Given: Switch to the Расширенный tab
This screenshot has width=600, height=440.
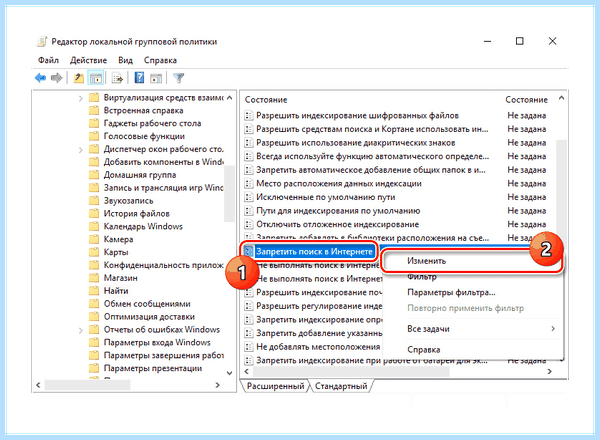Looking at the screenshot, I should coord(275,386).
